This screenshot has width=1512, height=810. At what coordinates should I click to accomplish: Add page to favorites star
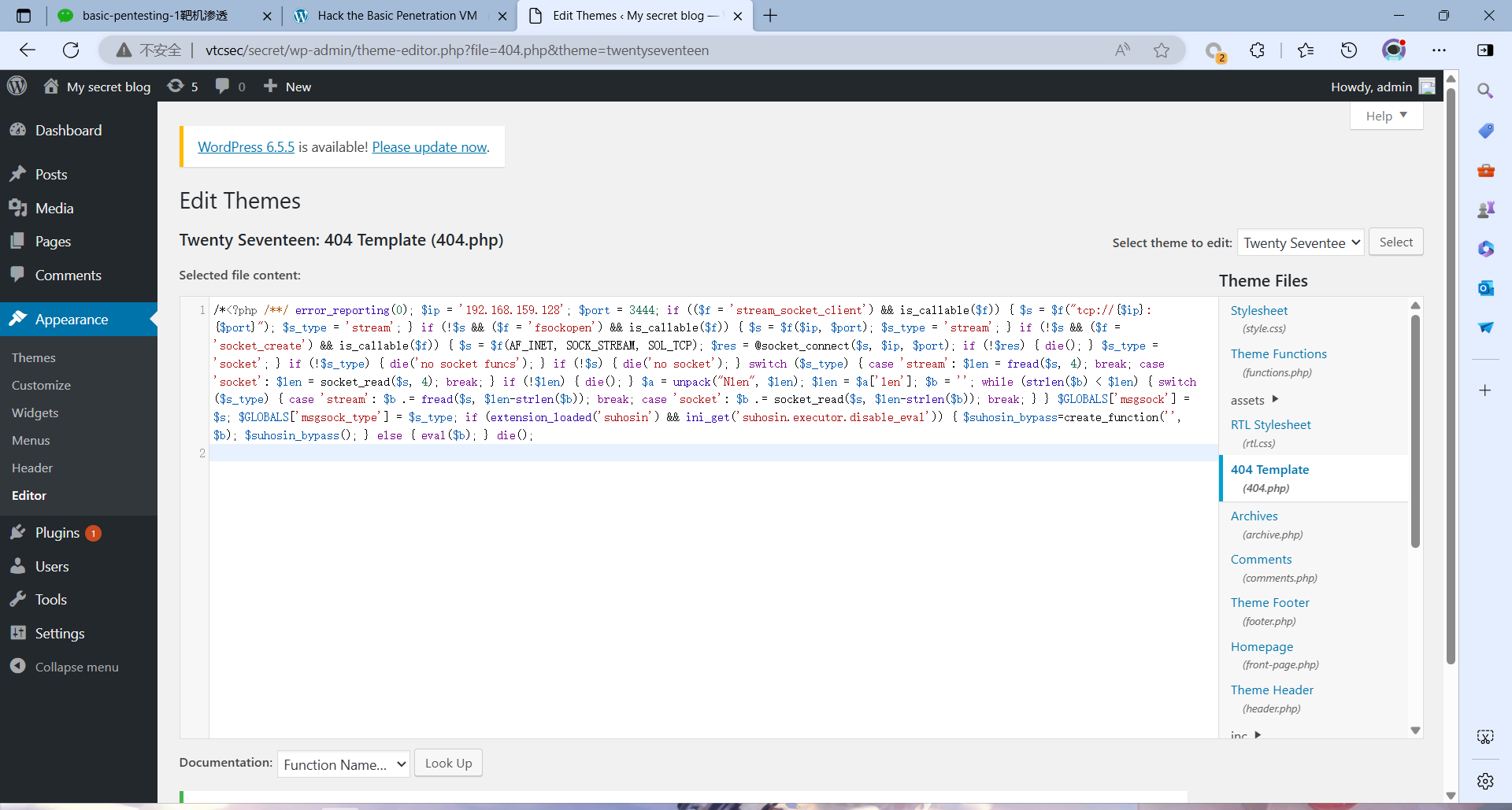1162,50
